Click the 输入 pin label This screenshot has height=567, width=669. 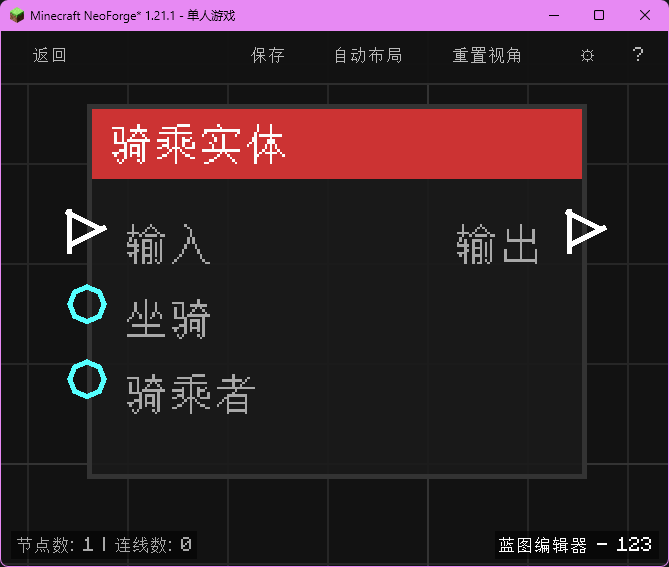click(x=169, y=244)
